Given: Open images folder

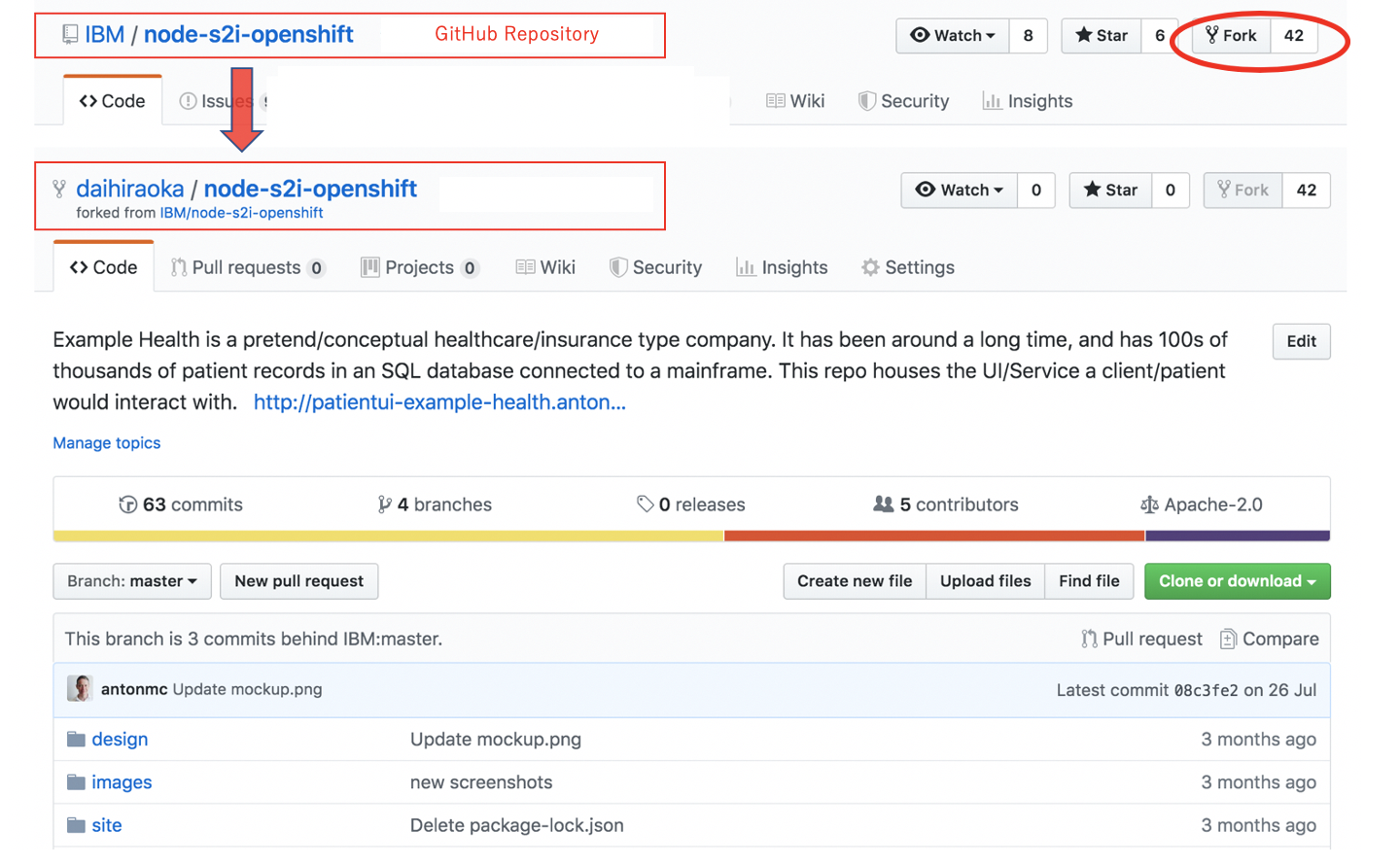Looking at the screenshot, I should point(122,782).
